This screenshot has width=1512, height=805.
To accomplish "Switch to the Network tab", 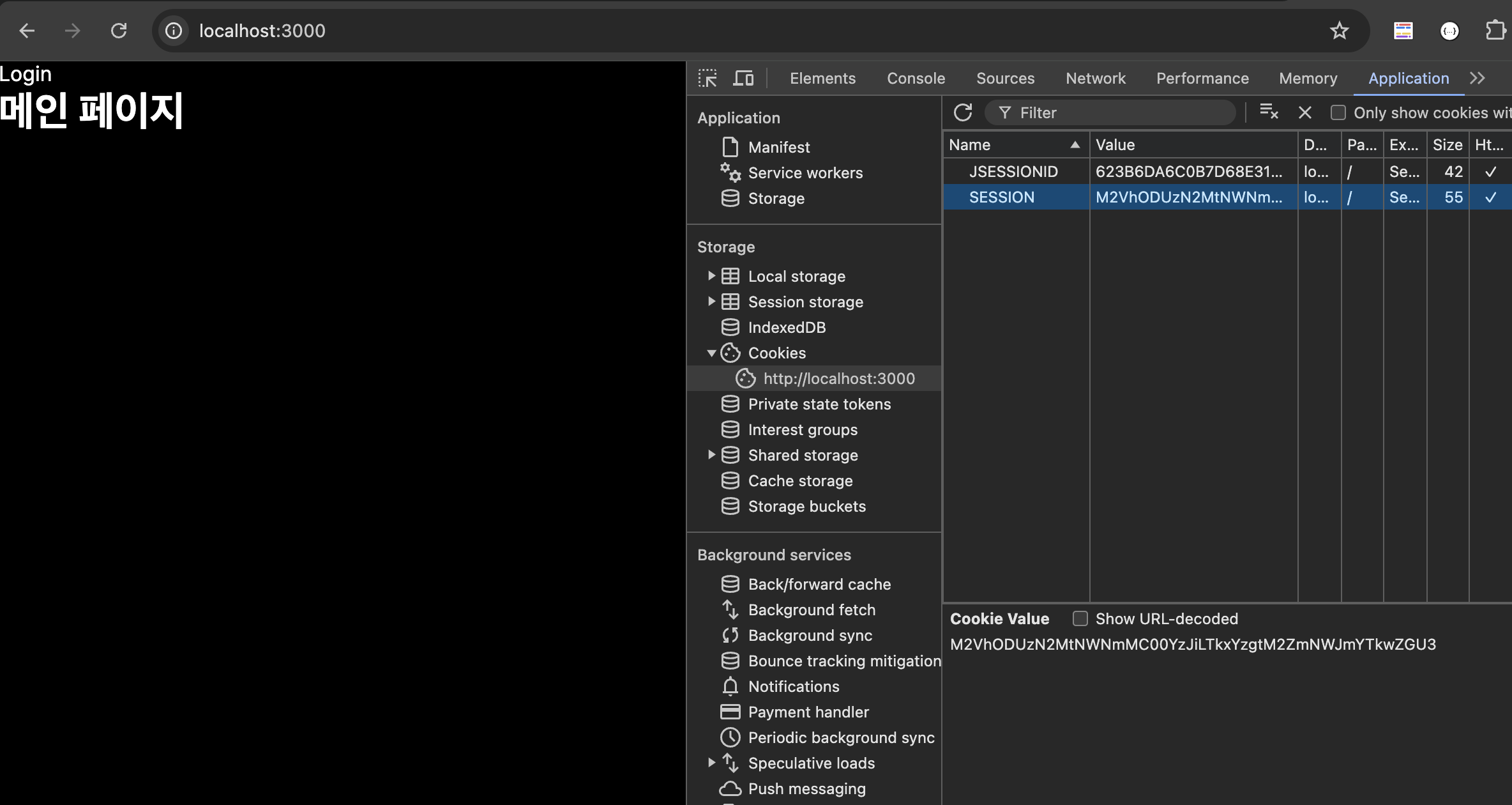I will [x=1096, y=78].
